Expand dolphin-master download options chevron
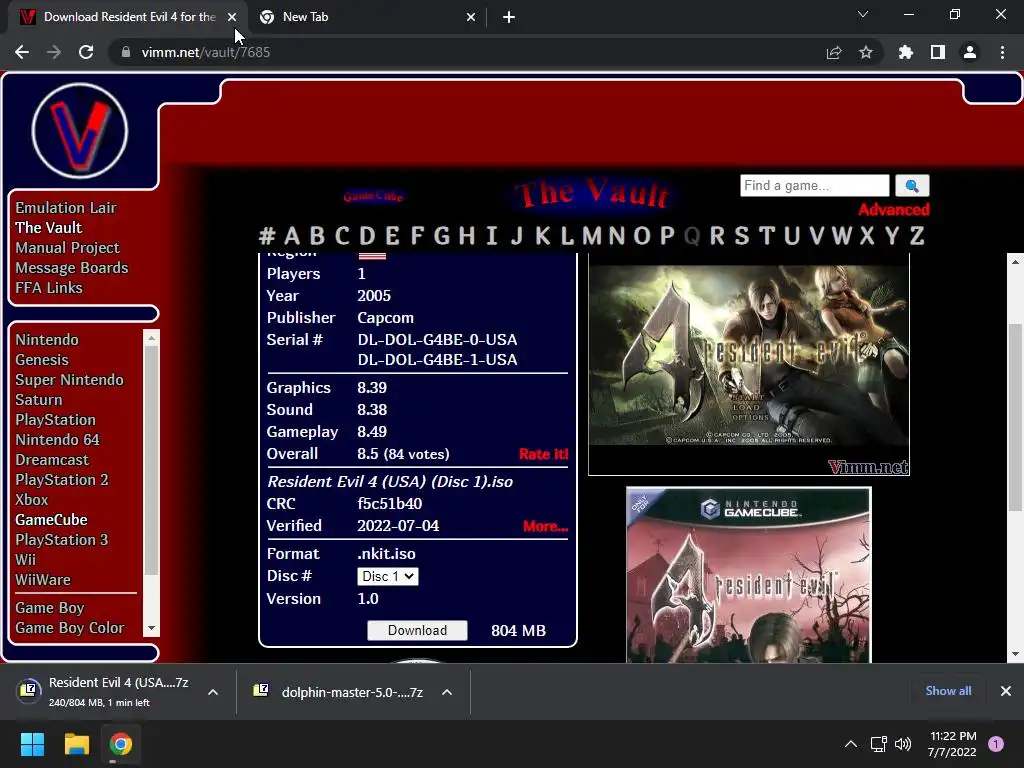The height and width of the screenshot is (768, 1024). click(447, 692)
